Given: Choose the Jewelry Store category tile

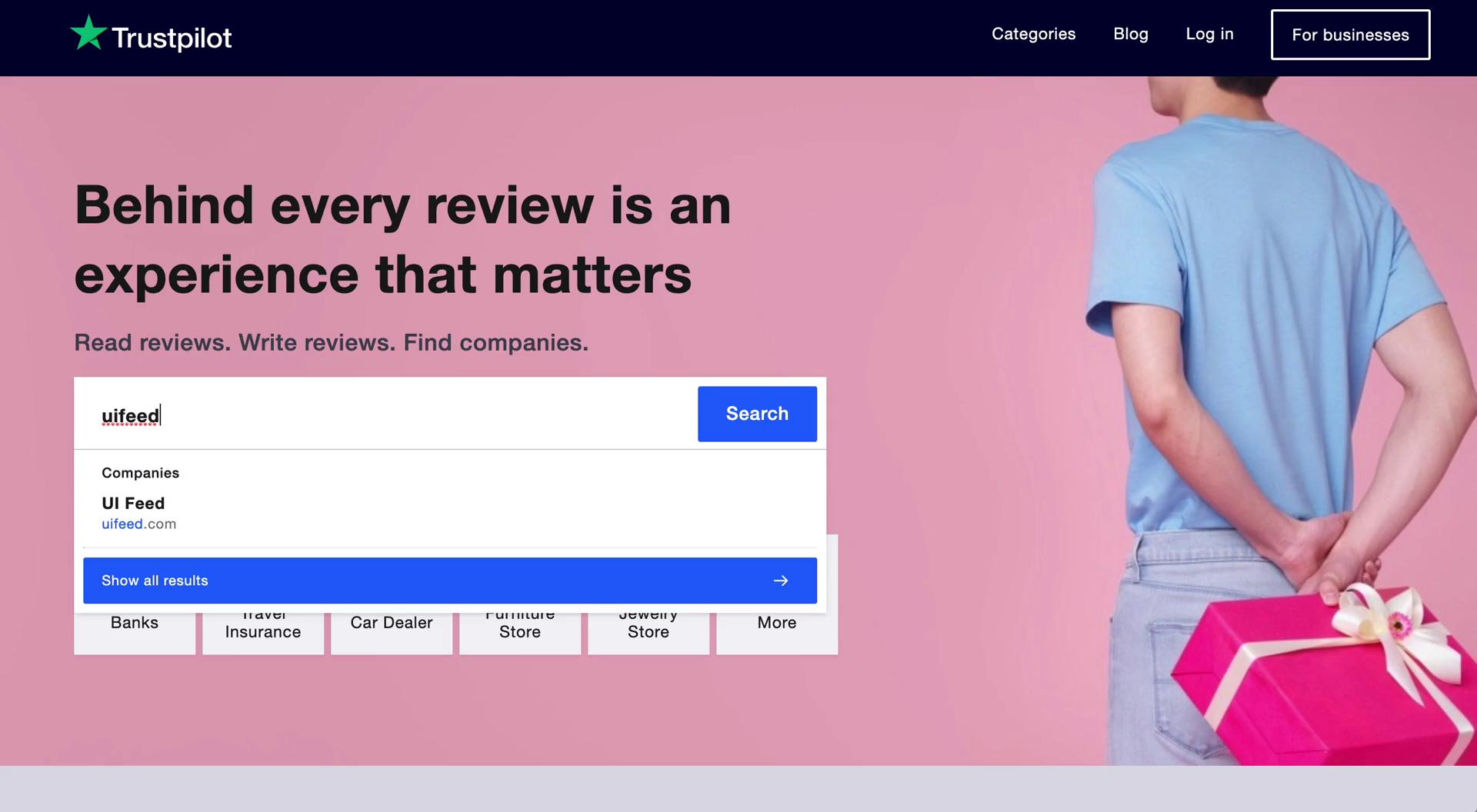Looking at the screenshot, I should (648, 634).
